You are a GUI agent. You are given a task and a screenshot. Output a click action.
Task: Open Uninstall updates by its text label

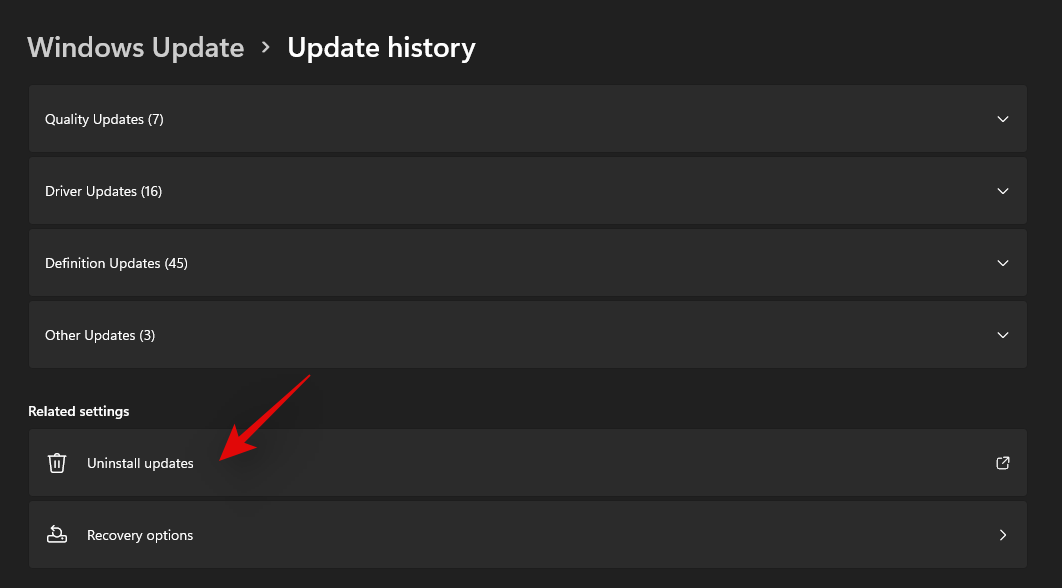point(140,463)
